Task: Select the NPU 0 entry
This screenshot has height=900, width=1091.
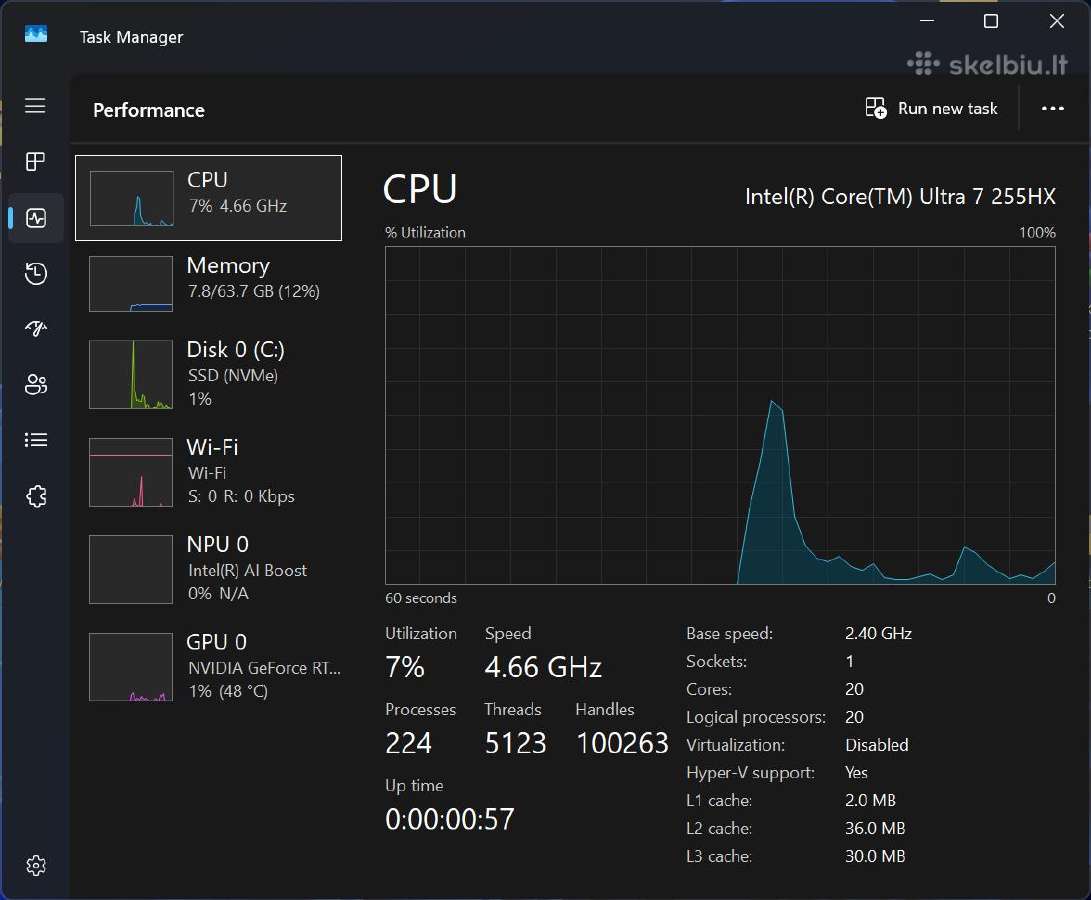Action: pyautogui.click(x=208, y=569)
